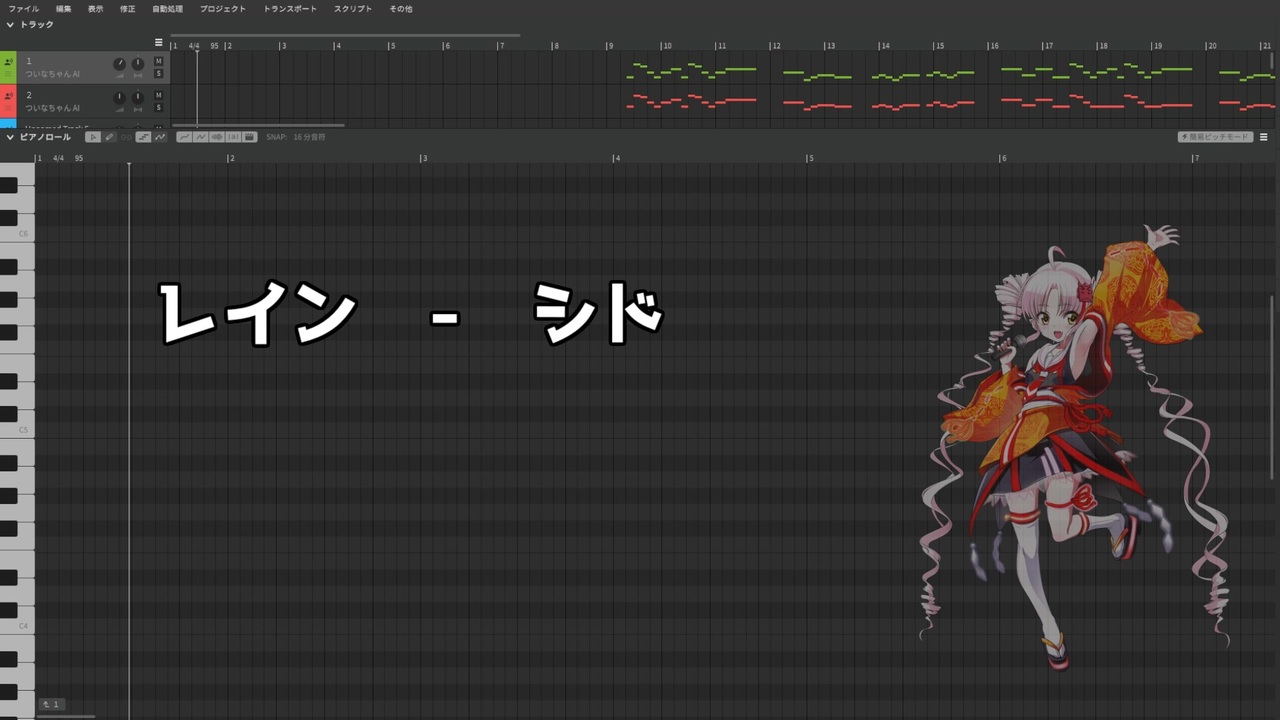Click the link notes chain icon
The image size is (1280, 720).
pyautogui.click(x=126, y=137)
